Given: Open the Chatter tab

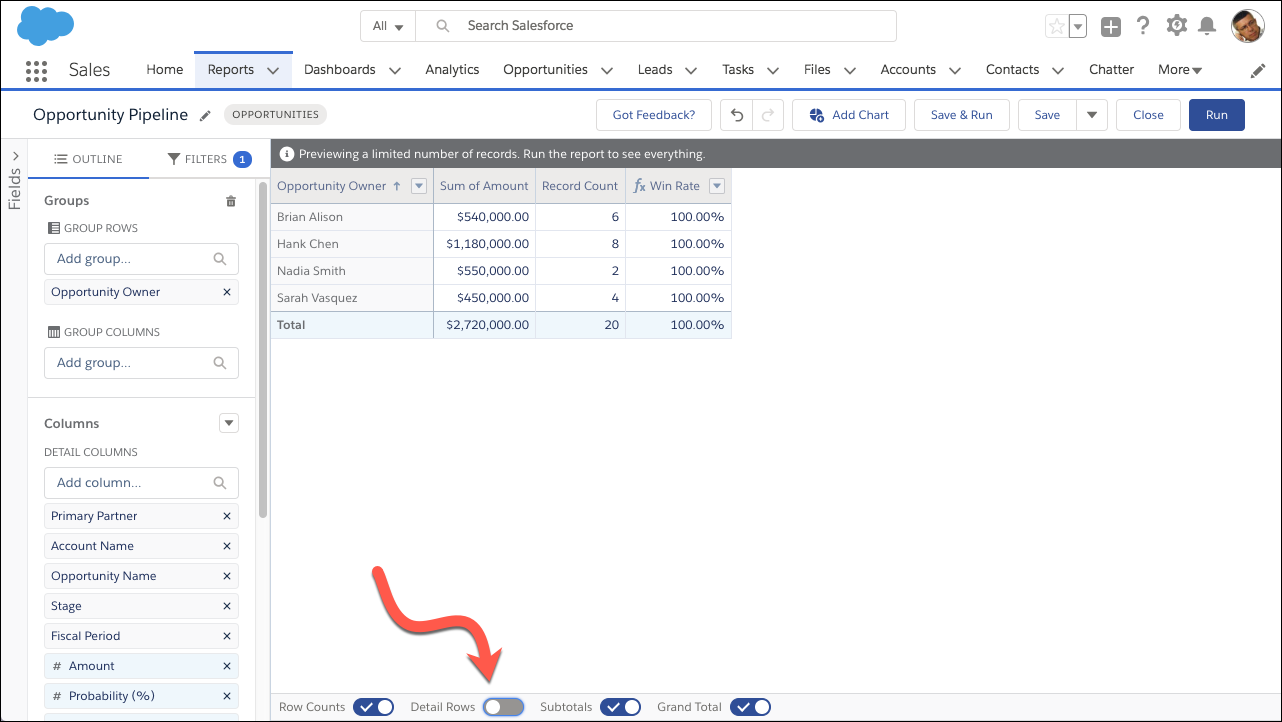Looking at the screenshot, I should (1112, 70).
